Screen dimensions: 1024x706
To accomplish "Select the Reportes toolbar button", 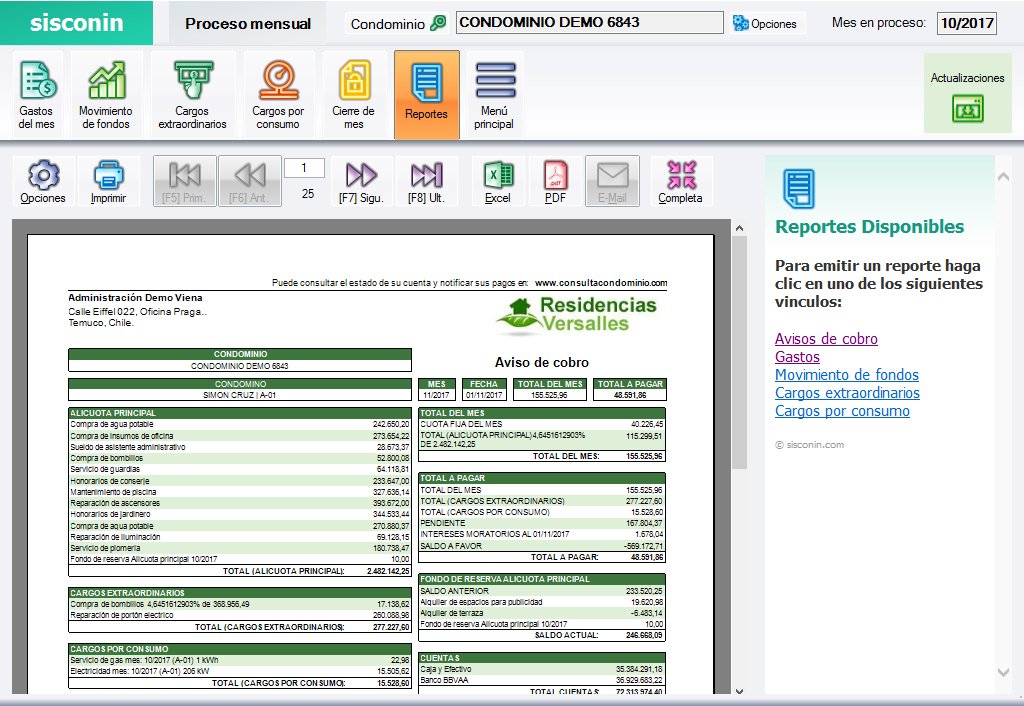I will (426, 95).
